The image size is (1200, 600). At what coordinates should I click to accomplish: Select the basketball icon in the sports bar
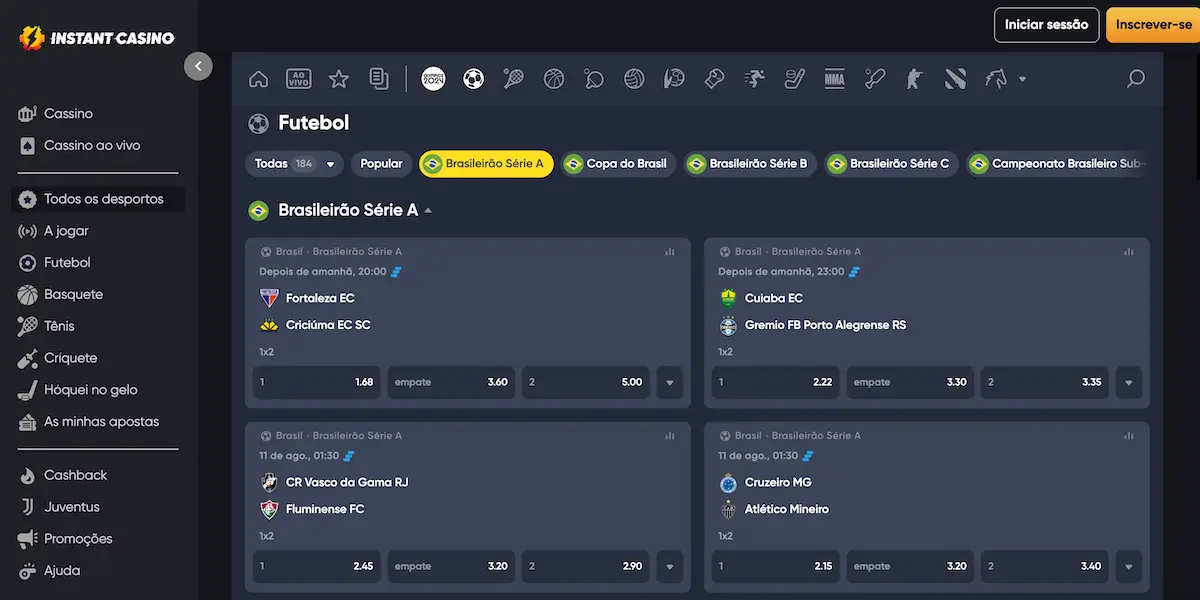pyautogui.click(x=554, y=79)
